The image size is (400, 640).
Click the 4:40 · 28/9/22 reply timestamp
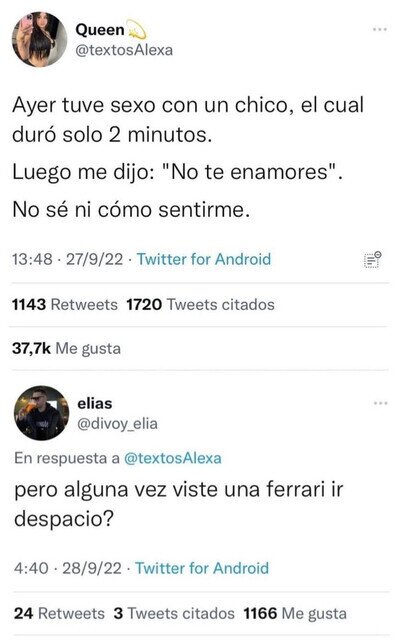68,568
